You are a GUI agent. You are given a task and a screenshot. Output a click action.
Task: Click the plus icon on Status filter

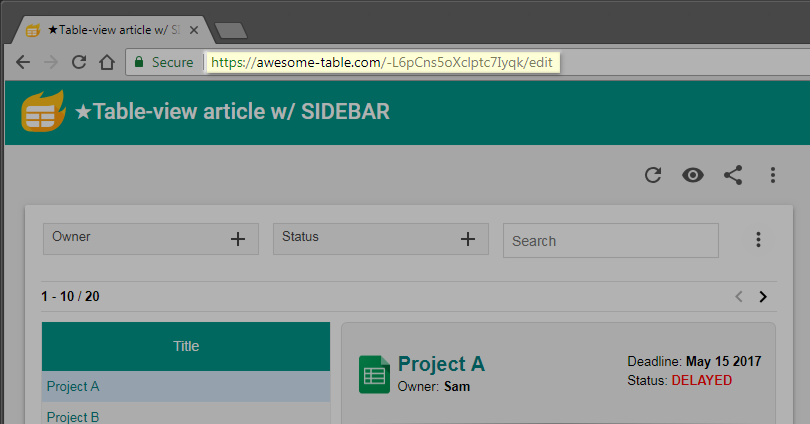[468, 239]
